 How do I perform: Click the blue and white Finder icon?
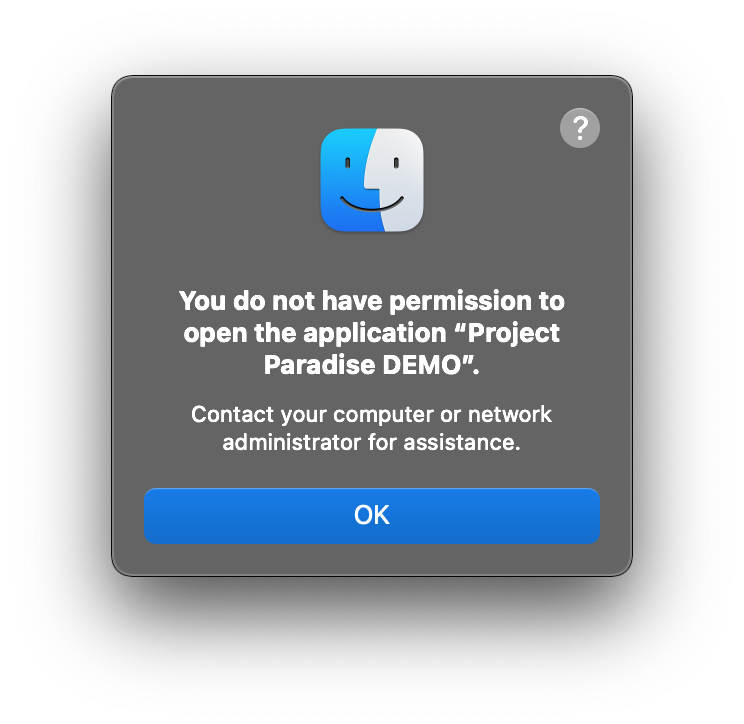pos(372,180)
